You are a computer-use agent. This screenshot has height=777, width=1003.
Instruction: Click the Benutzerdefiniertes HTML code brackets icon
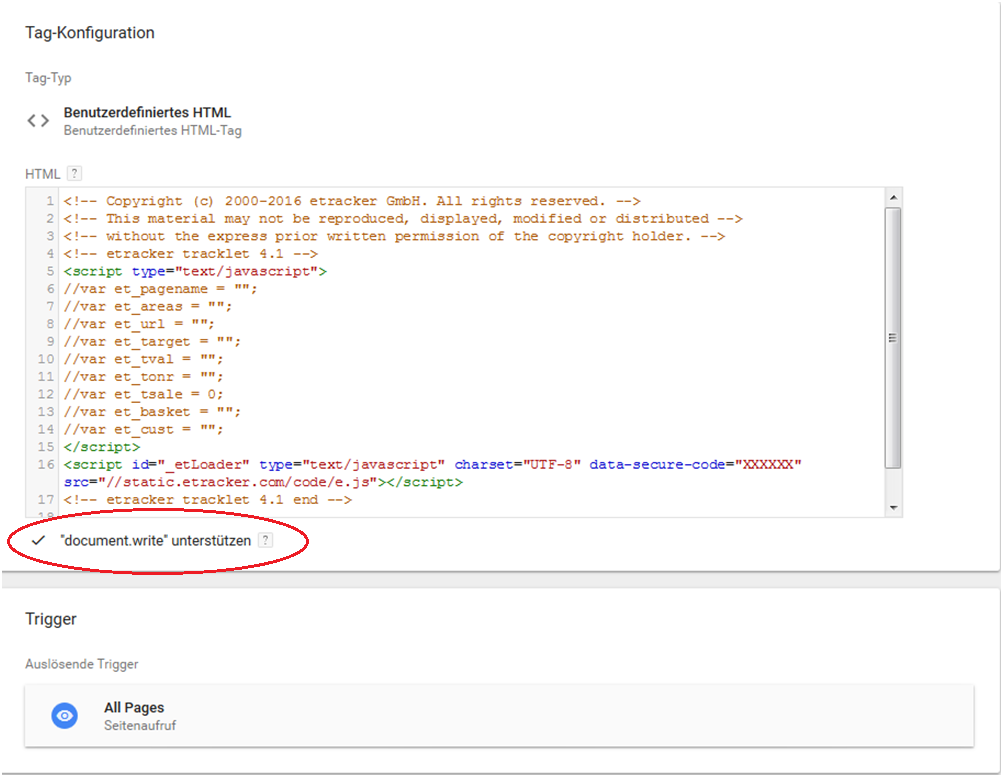coord(38,120)
